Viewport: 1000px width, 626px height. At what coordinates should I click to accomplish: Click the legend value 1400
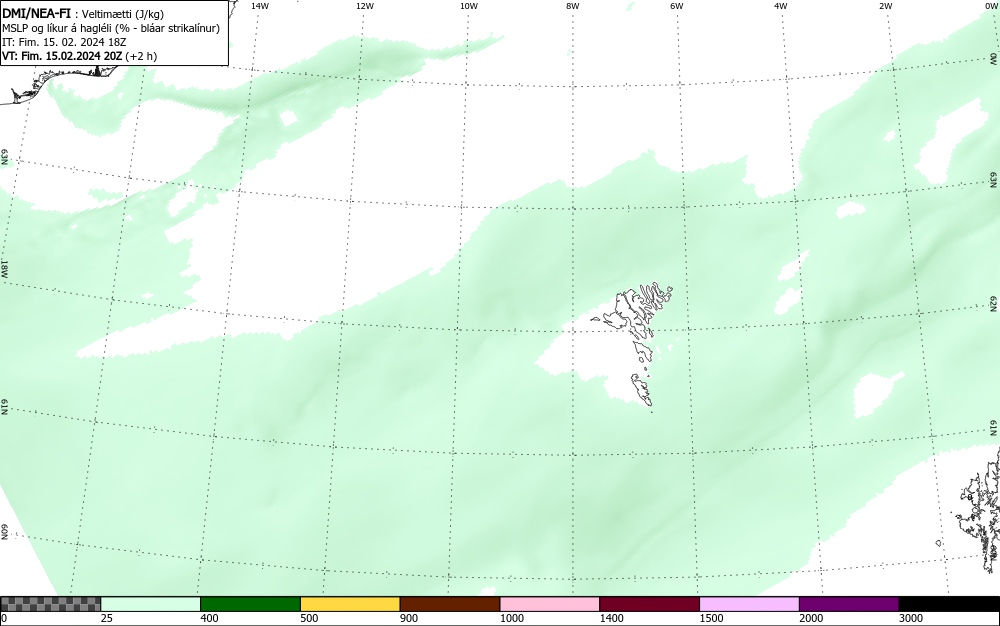click(612, 618)
